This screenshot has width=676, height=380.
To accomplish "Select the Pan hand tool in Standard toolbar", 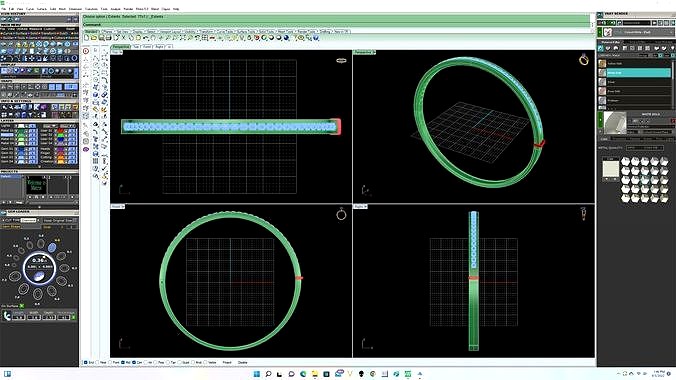I will pos(153,38).
